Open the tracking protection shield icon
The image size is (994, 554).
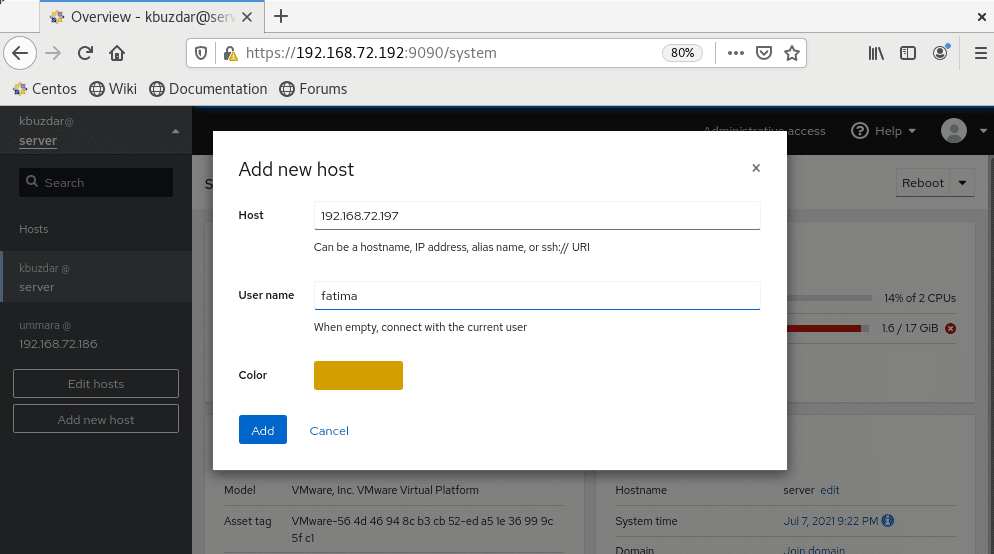201,53
